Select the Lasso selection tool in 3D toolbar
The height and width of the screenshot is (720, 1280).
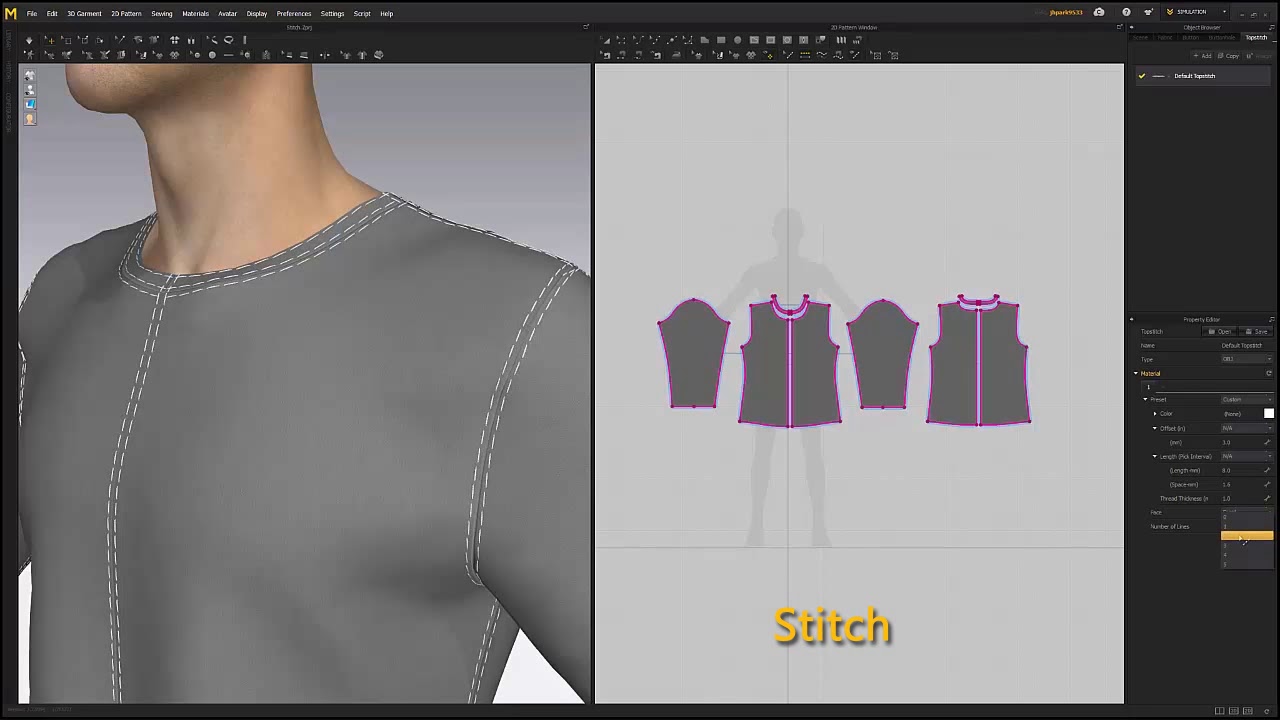(229, 40)
